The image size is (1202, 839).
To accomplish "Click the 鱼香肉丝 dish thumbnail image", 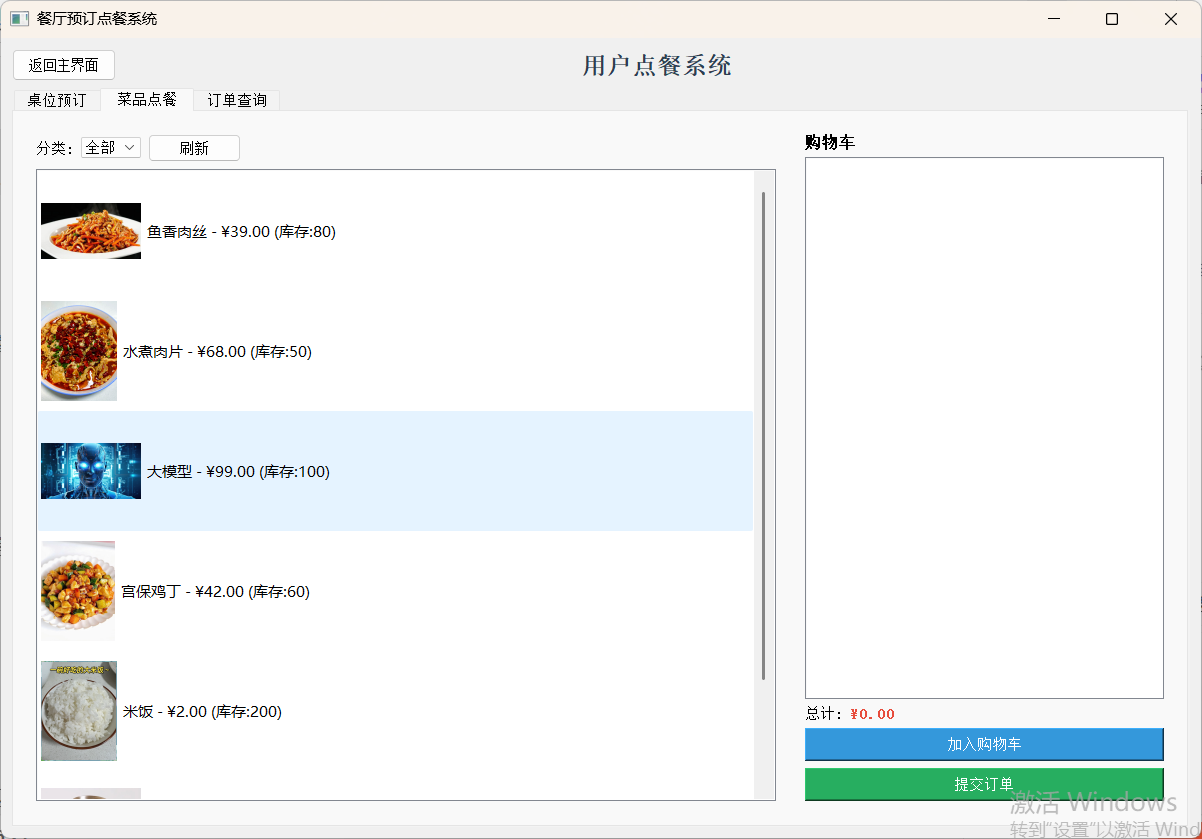I will (x=90, y=231).
